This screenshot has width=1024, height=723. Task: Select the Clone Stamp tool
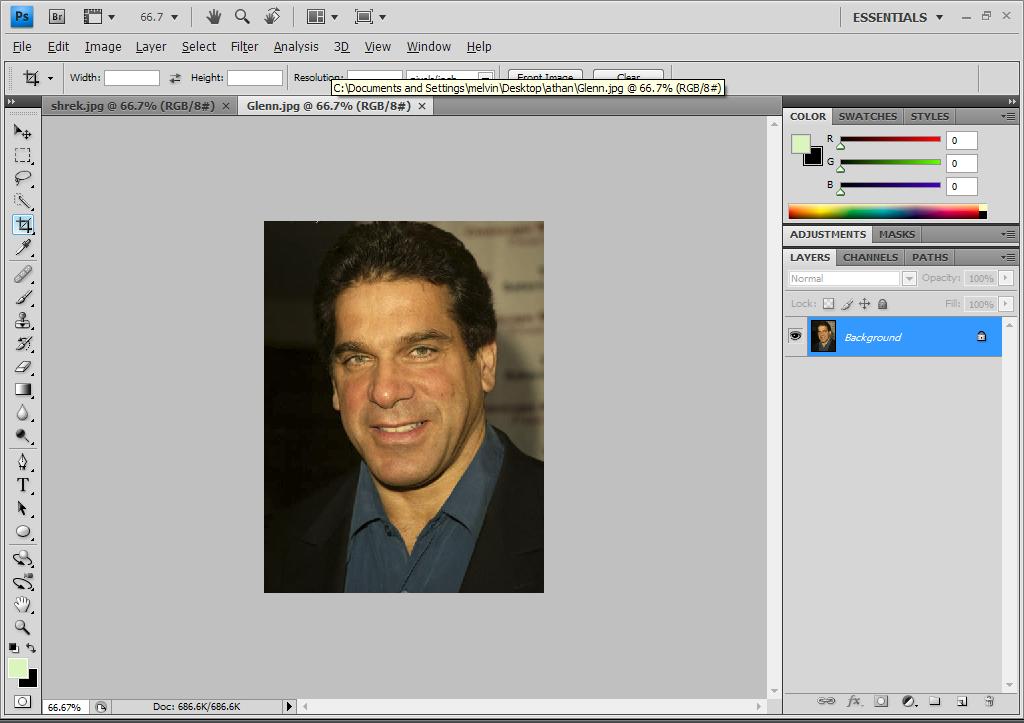pos(23,321)
